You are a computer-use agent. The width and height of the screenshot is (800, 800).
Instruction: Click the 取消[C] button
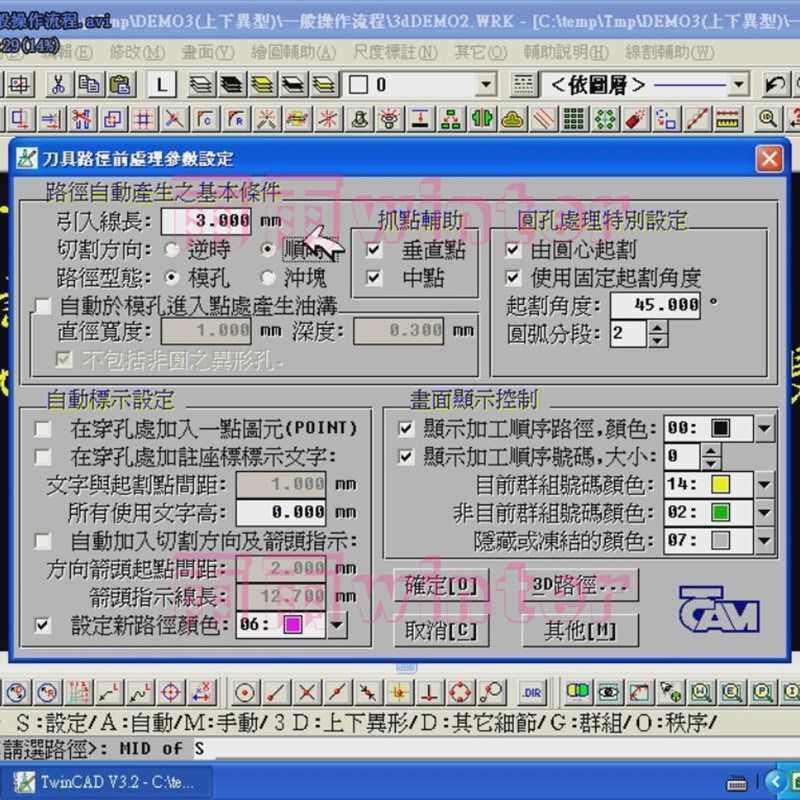coord(441,631)
